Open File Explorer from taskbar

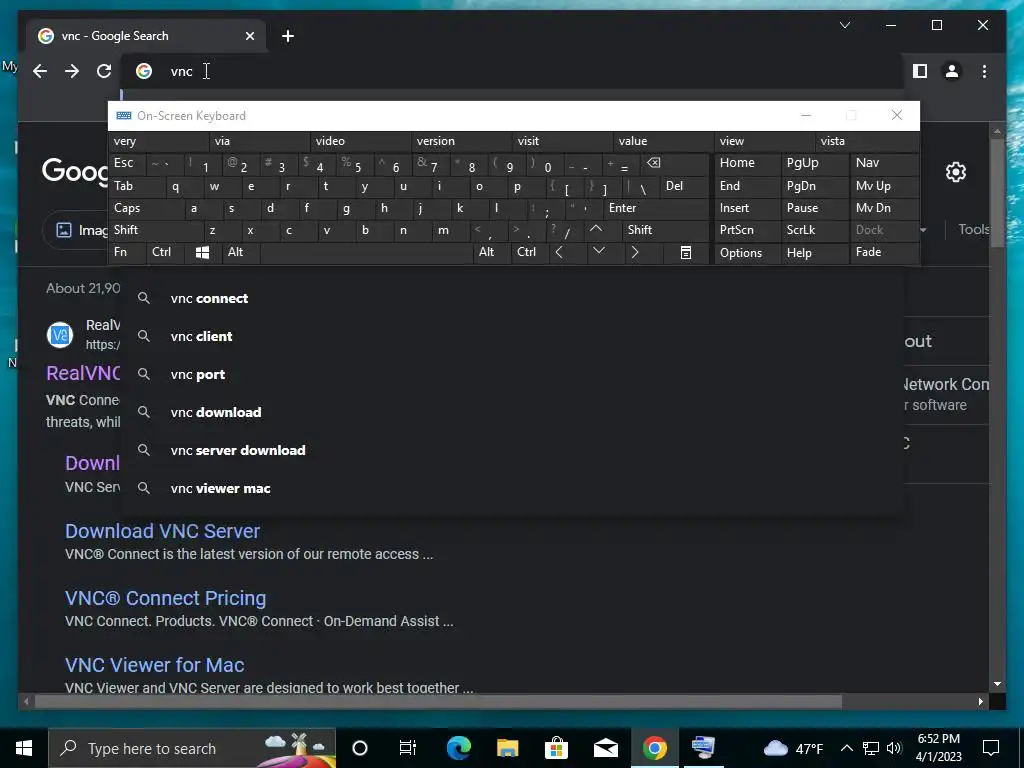click(507, 748)
